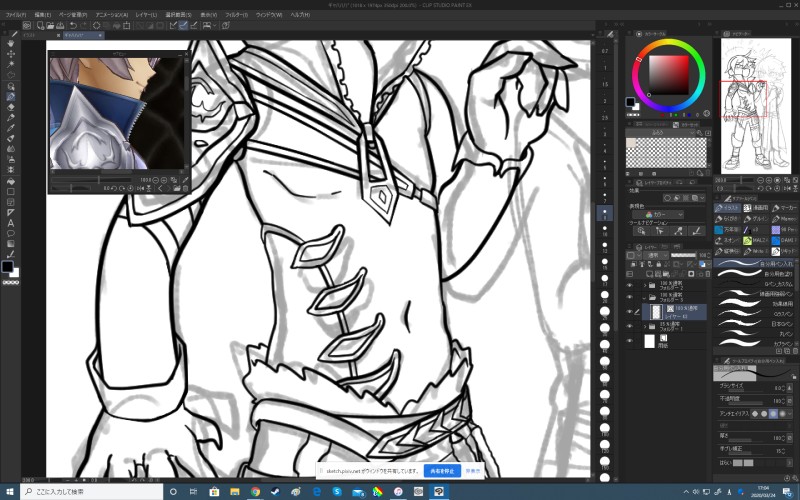Select the Gペン カスタム brush preset
The height and width of the screenshot is (500, 800).
click(755, 284)
